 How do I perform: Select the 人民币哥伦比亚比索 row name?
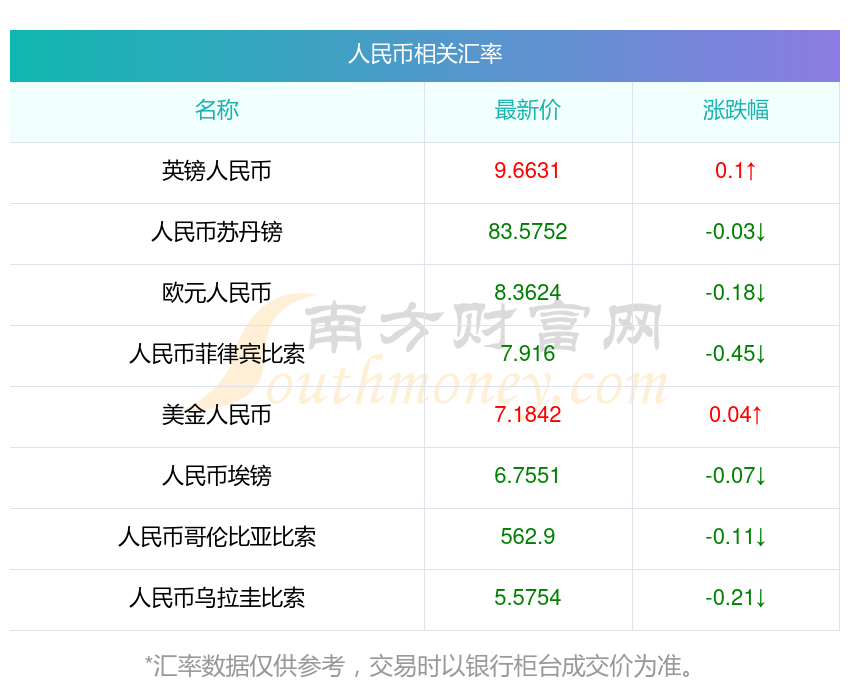[x=217, y=537]
